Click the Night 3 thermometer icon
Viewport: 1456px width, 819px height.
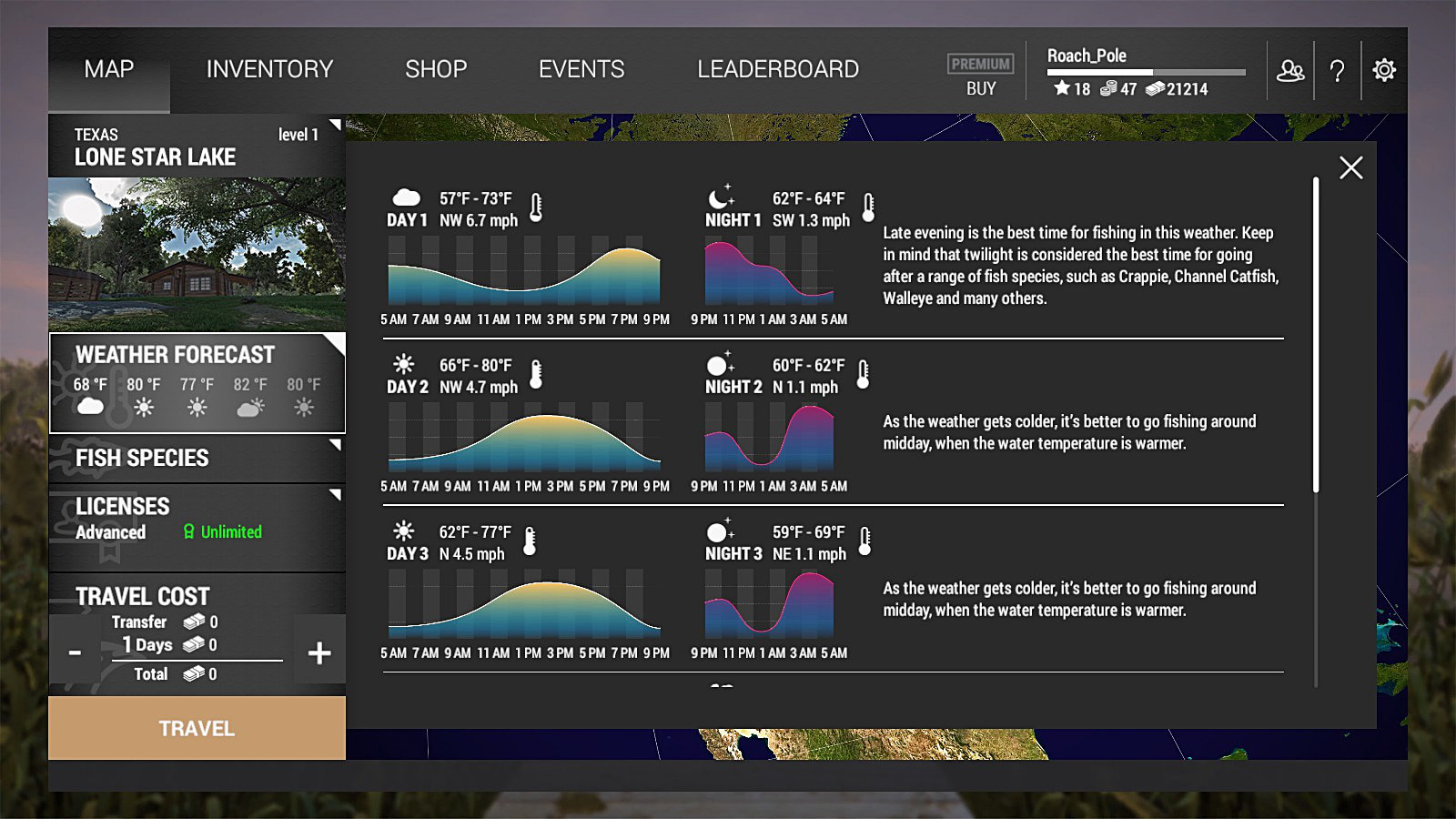pyautogui.click(x=865, y=541)
